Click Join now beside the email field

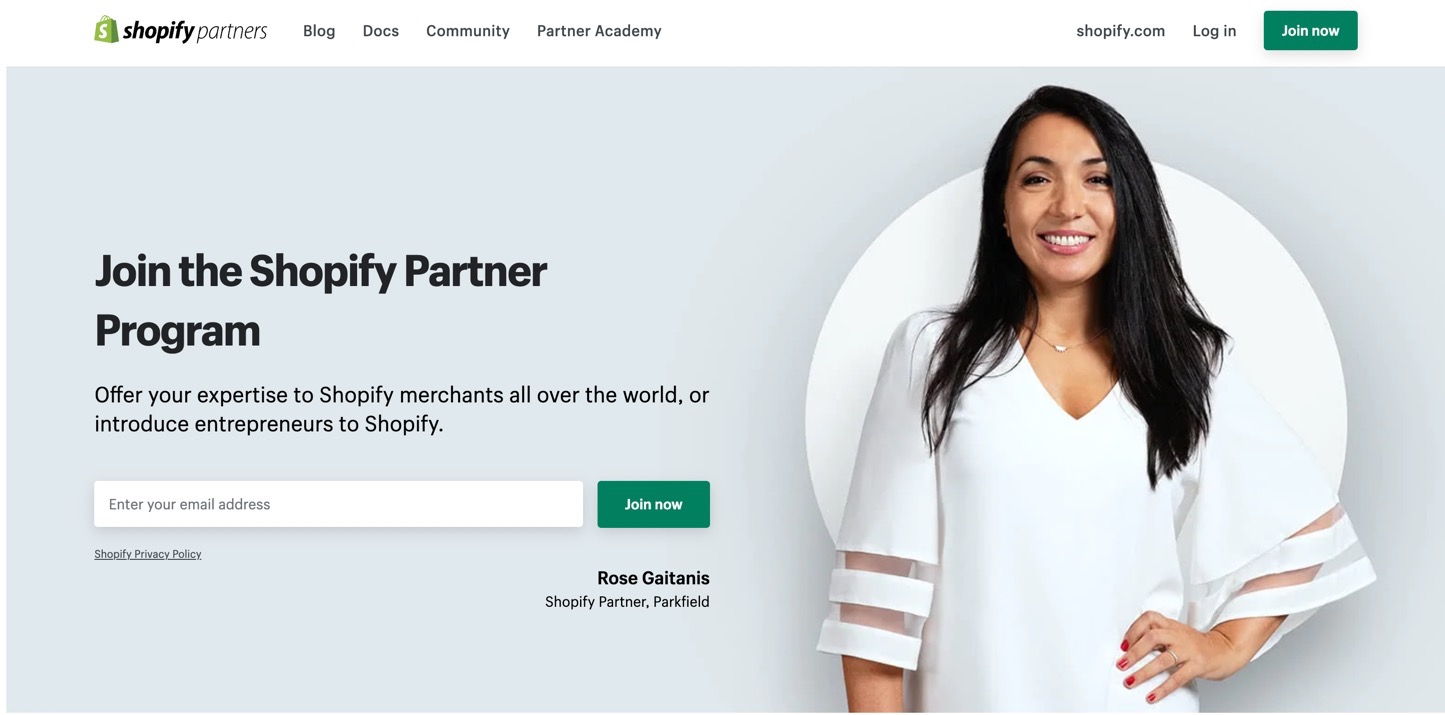click(x=653, y=504)
